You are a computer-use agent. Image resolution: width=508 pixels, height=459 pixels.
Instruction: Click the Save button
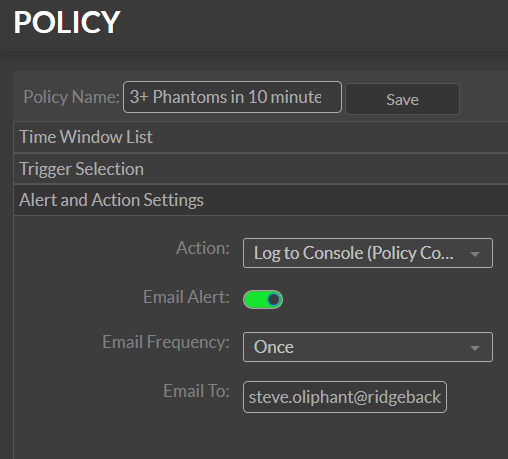tap(402, 99)
